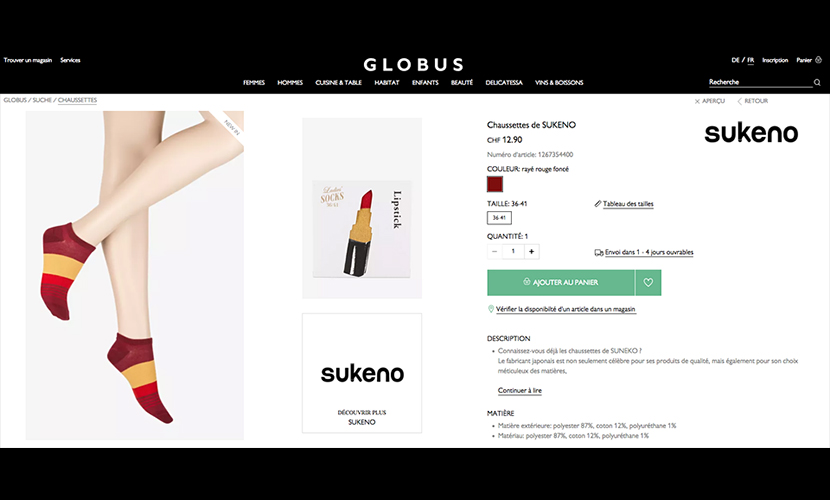The width and height of the screenshot is (830, 500).
Task: Increase quantity with plus button
Action: [x=531, y=252]
